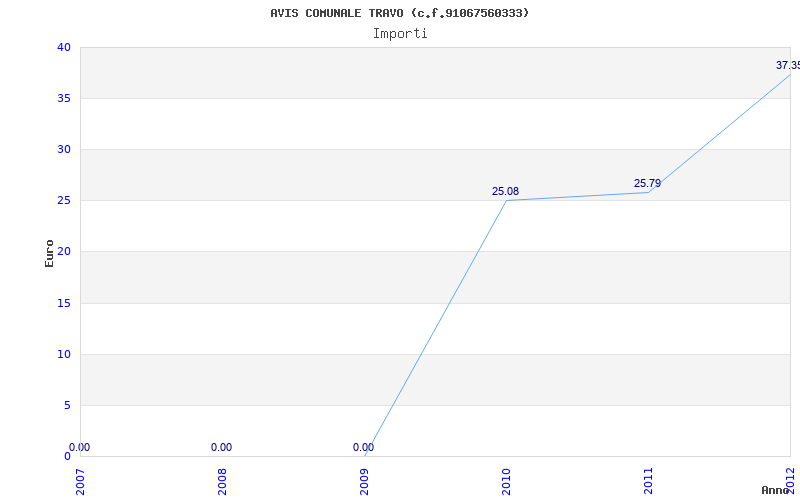Select the 2012 year label

[791, 482]
